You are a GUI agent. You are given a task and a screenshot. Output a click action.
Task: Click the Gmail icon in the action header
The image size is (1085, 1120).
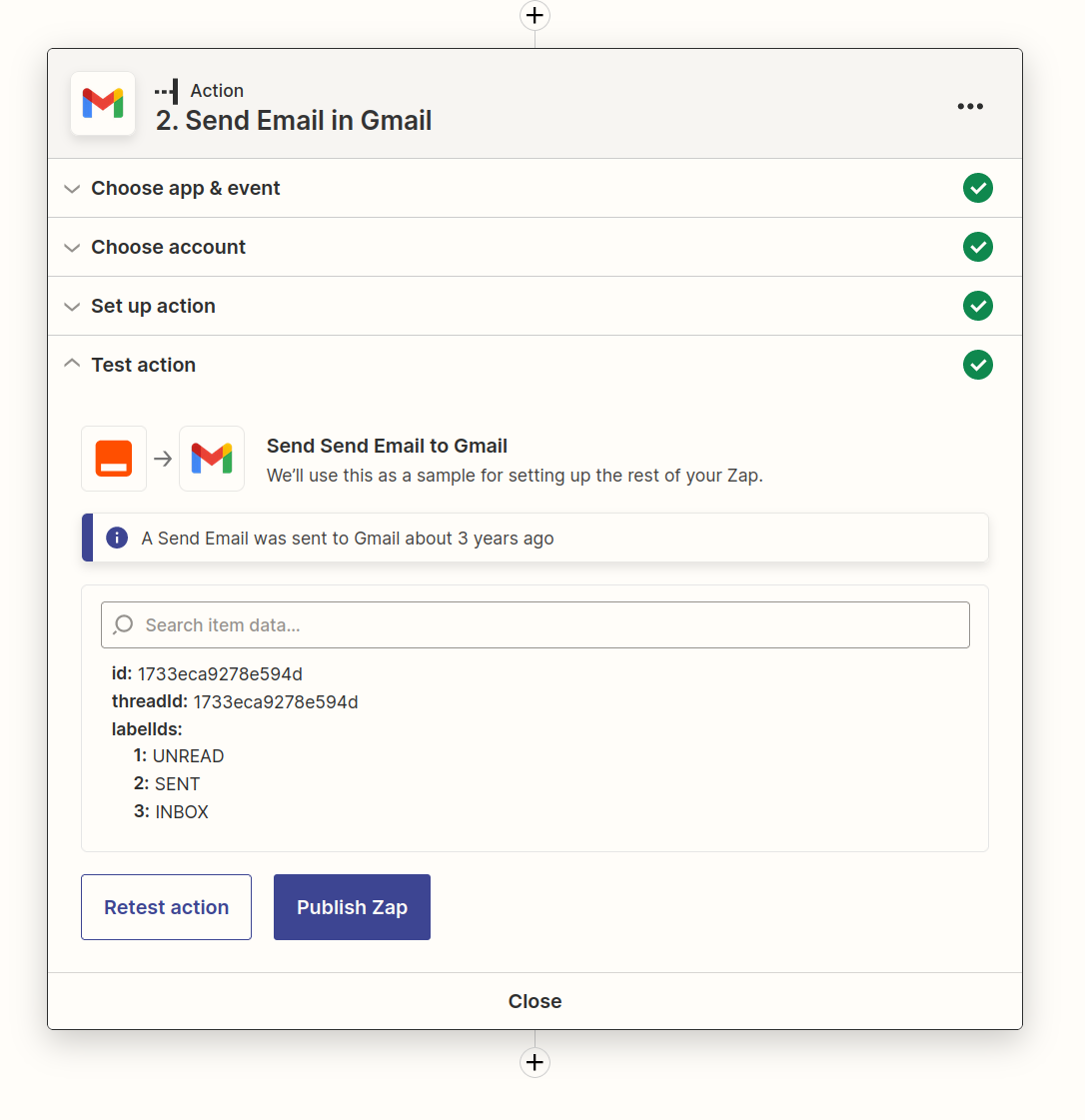(x=103, y=104)
